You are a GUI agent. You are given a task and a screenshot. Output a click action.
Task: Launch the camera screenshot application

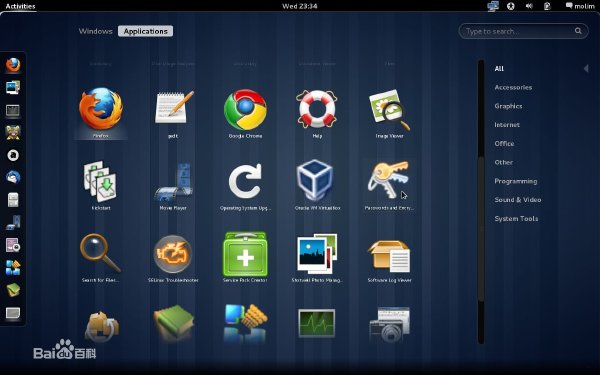389,324
